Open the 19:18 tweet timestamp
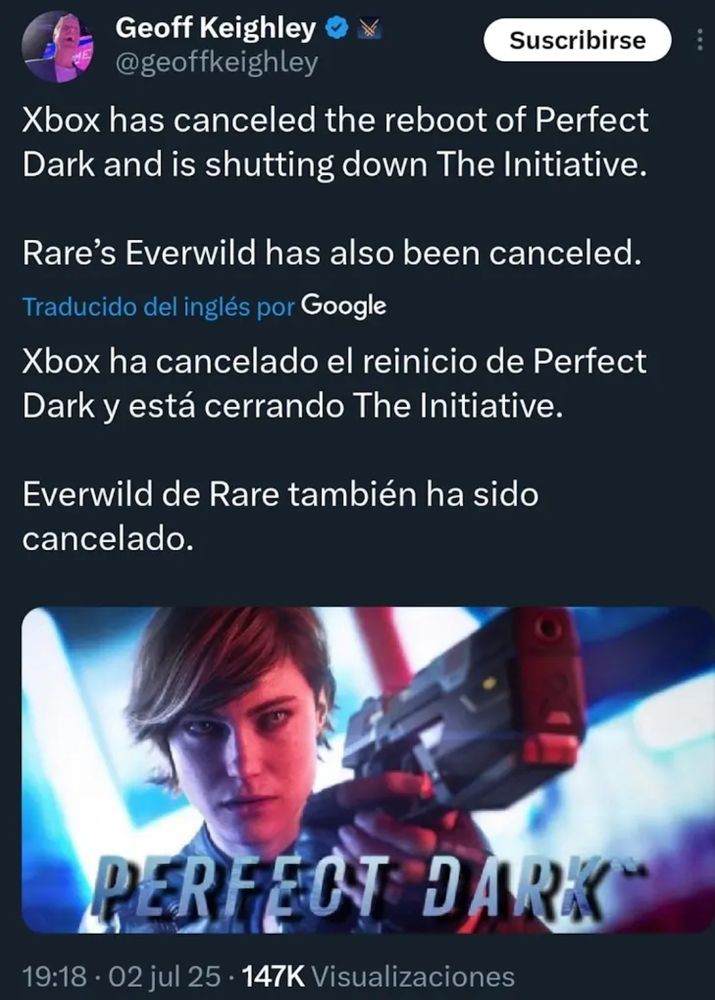Screen dimensions: 715x1000 click(54, 977)
